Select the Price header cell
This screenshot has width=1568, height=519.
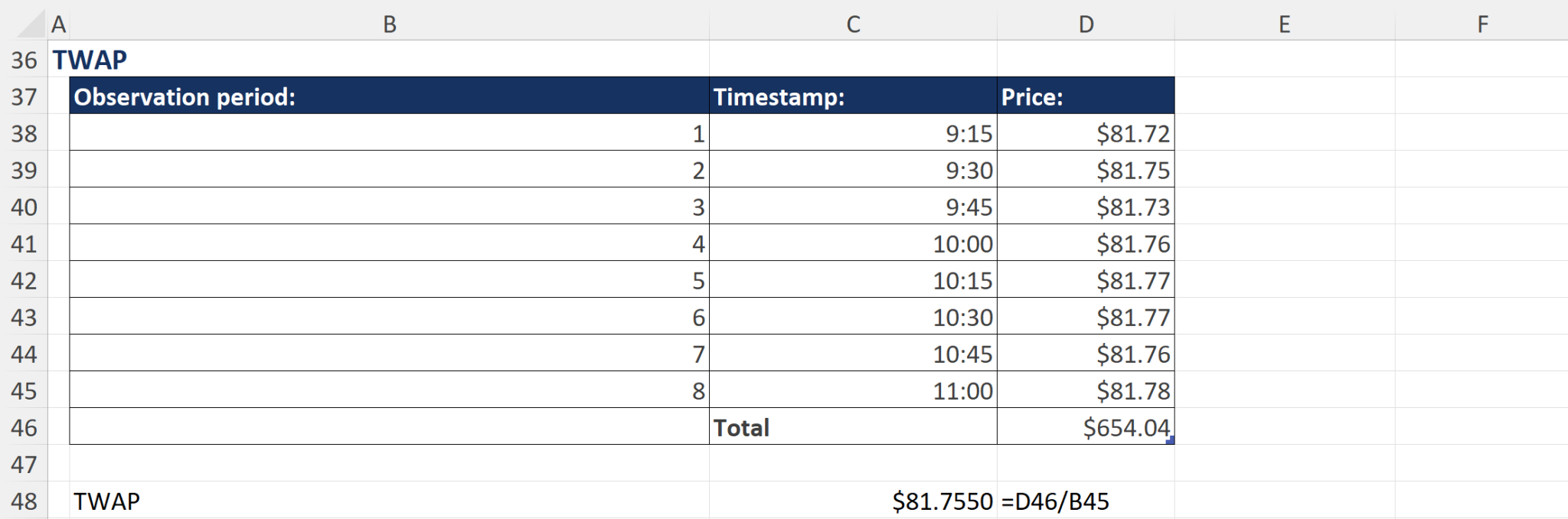(1086, 96)
